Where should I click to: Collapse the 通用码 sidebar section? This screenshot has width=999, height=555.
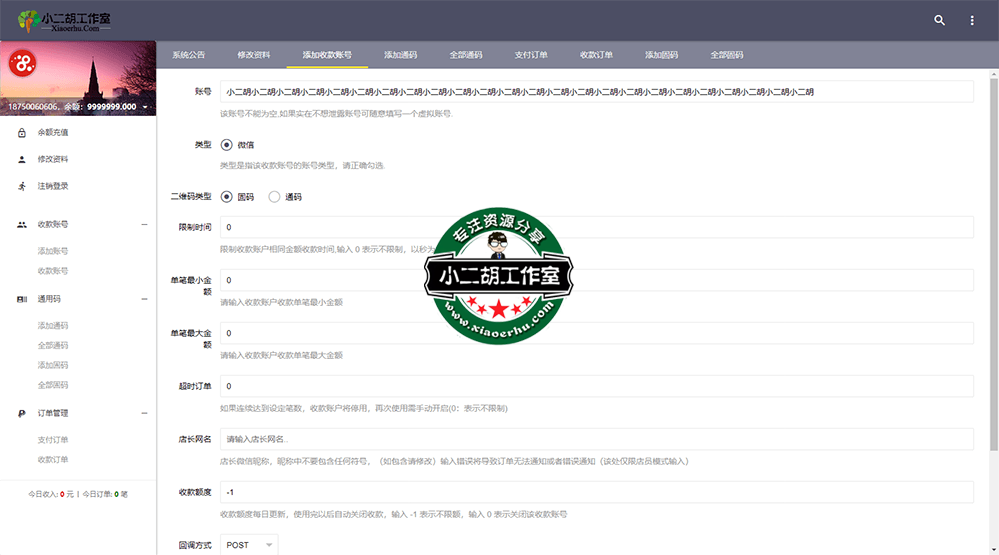click(x=144, y=299)
